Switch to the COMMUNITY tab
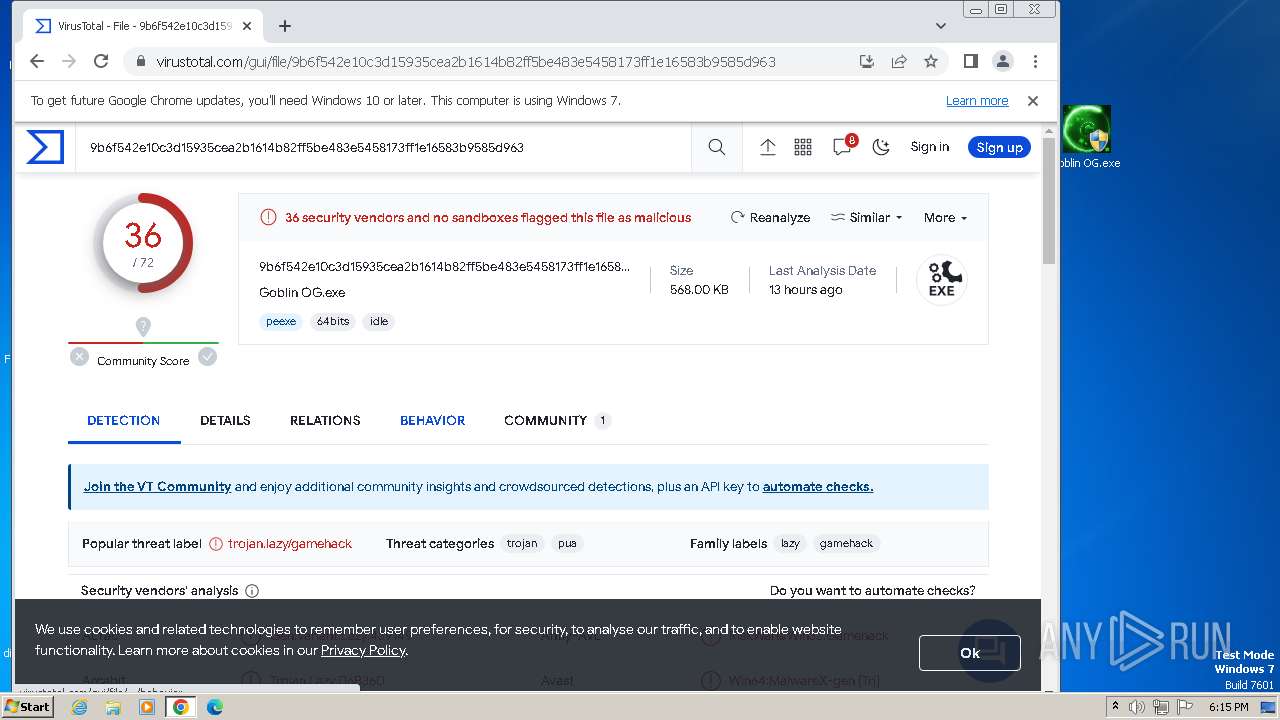This screenshot has height=720, width=1280. coord(556,420)
